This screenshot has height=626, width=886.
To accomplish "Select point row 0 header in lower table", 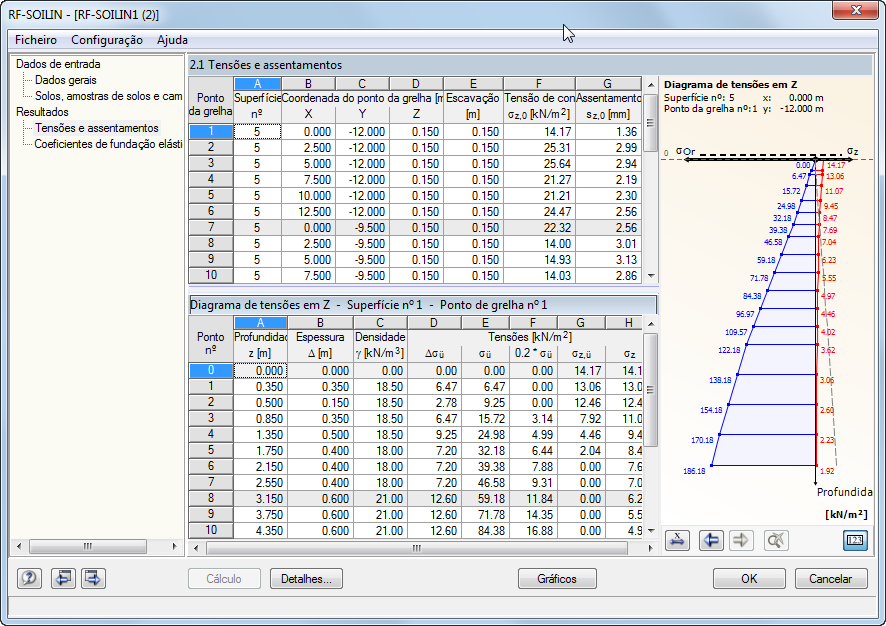I will coord(211,370).
